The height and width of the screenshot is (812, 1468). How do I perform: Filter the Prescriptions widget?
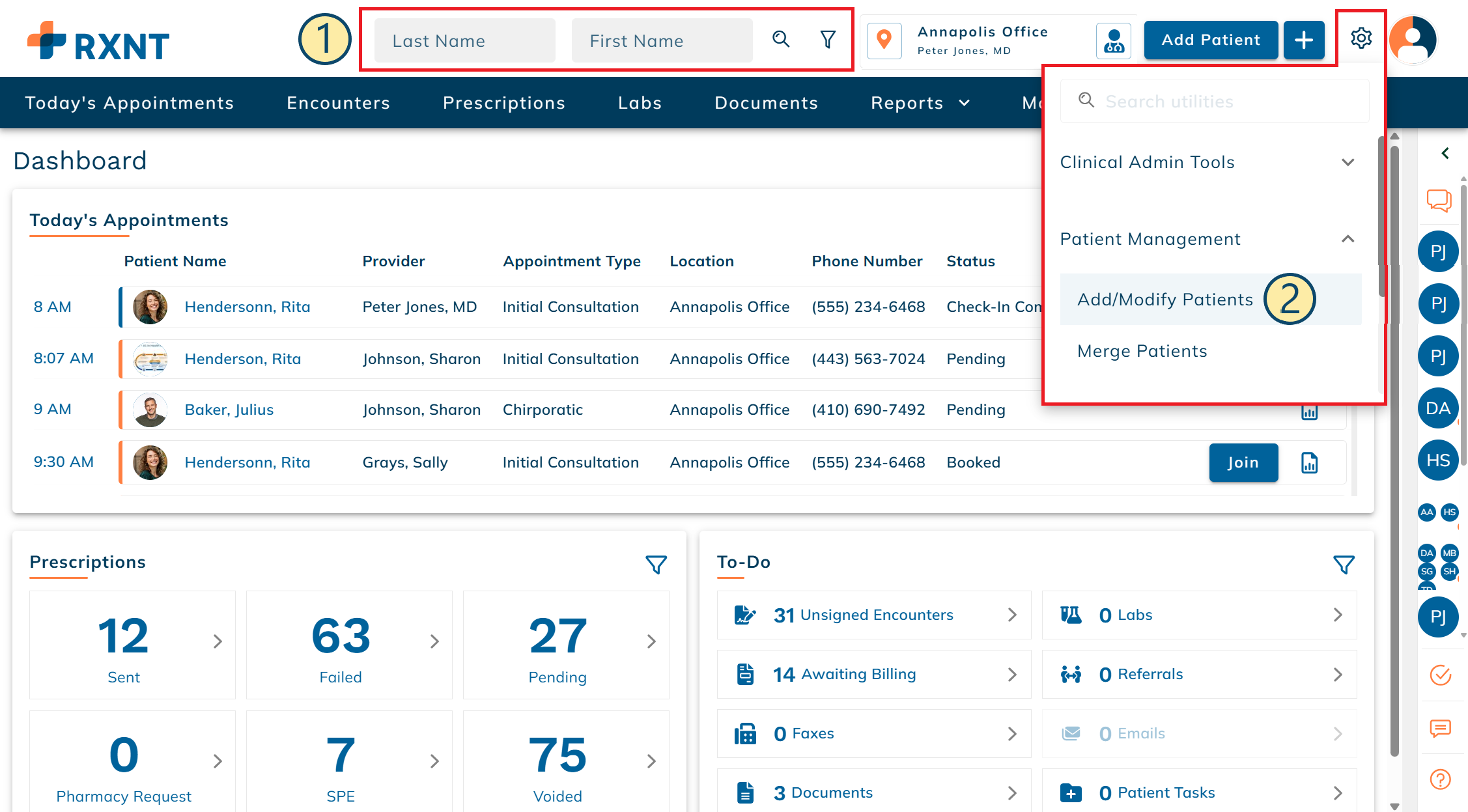tap(656, 564)
